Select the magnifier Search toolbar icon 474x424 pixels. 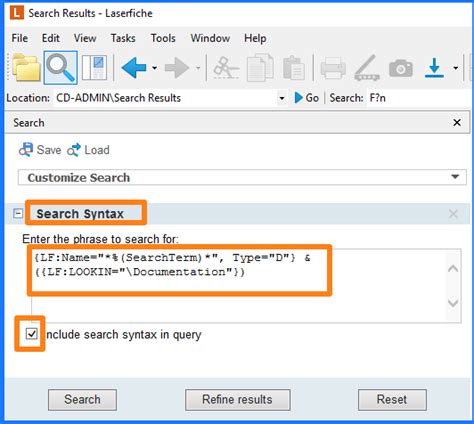[x=61, y=68]
